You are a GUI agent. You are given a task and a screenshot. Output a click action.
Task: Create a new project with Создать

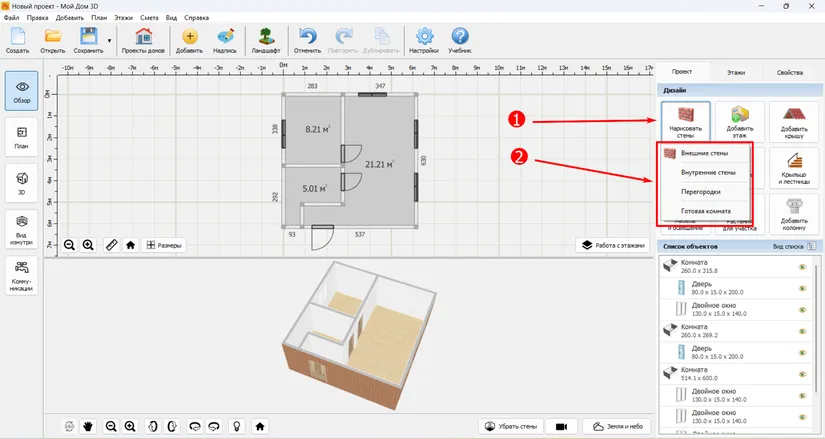(x=18, y=40)
